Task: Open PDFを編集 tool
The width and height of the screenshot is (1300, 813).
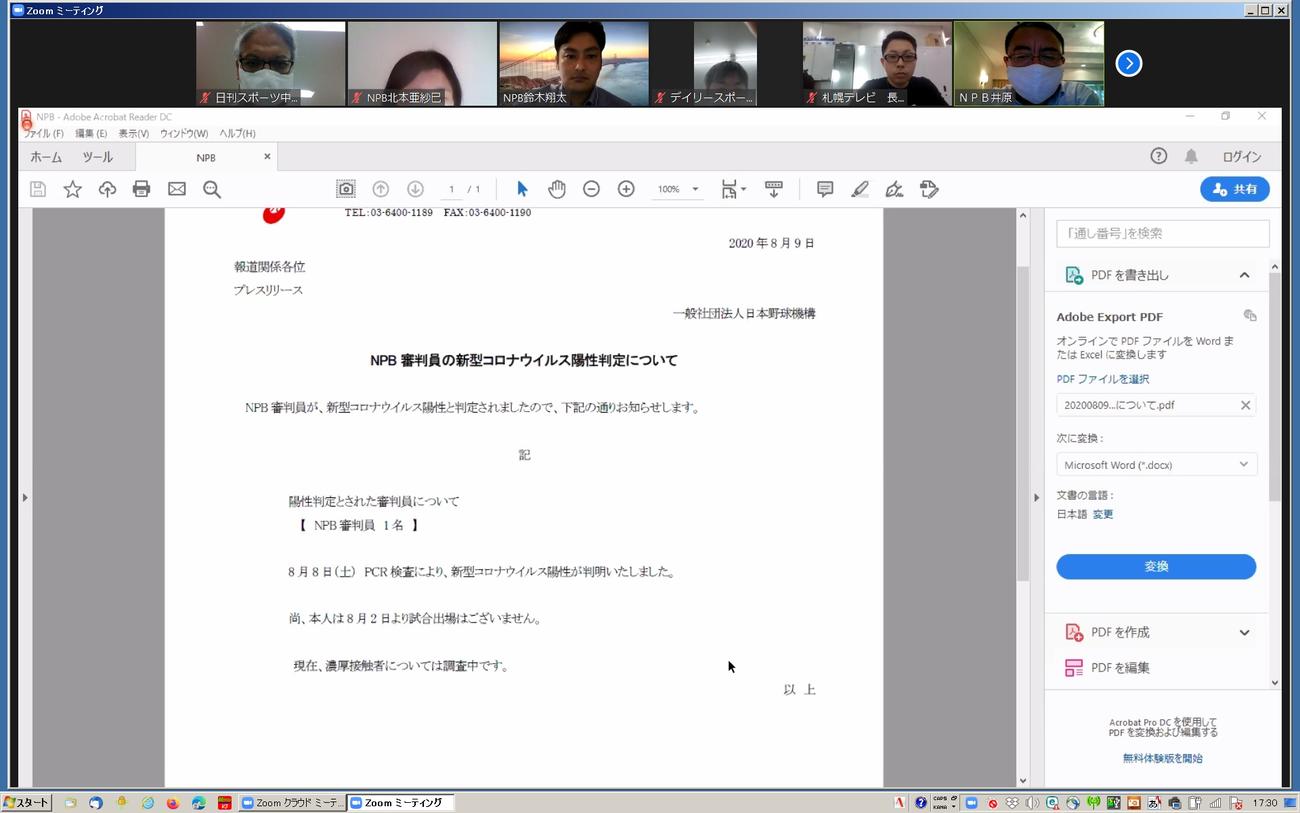Action: [x=1120, y=668]
